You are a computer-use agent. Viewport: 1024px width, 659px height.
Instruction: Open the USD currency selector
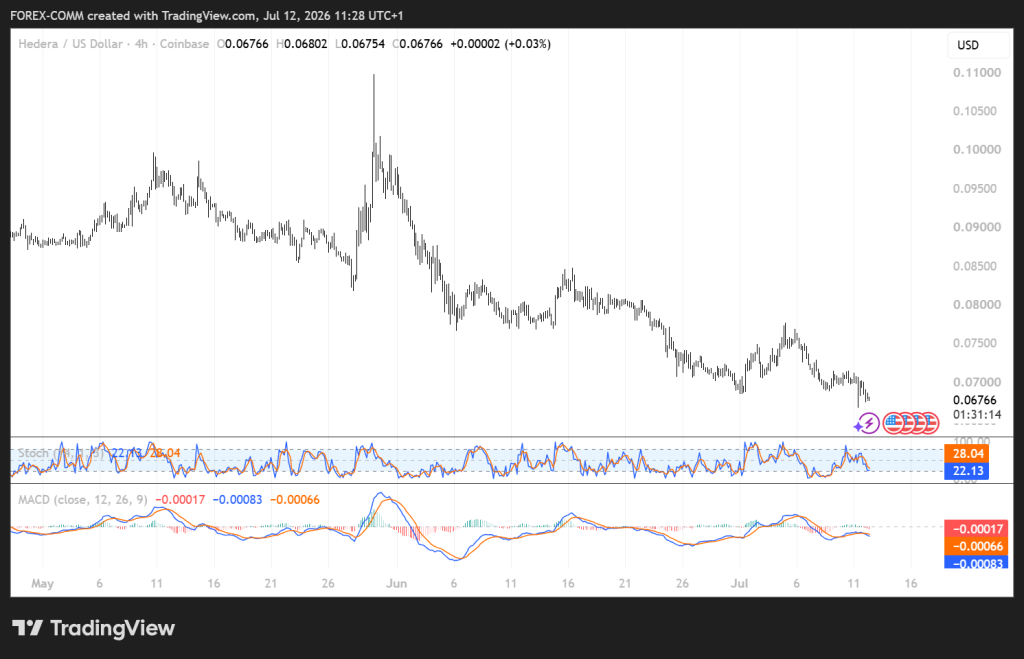tap(978, 45)
